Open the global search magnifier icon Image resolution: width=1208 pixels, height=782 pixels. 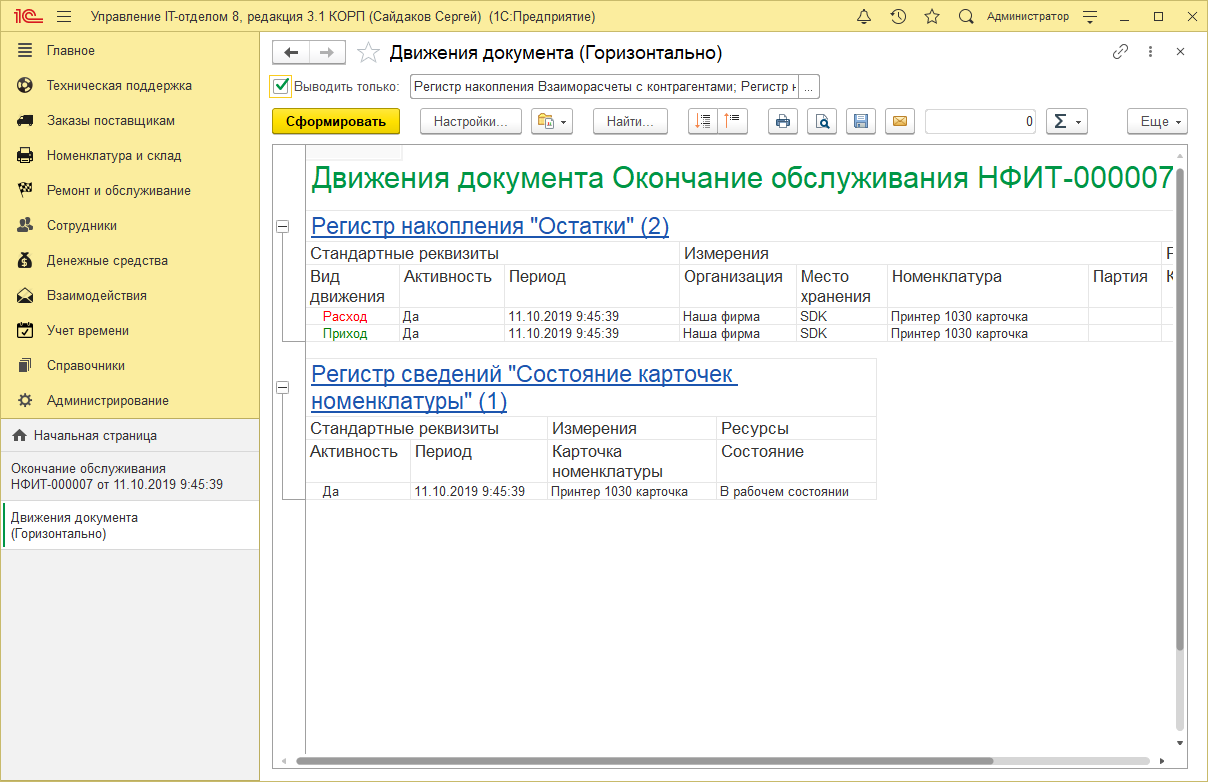coord(965,16)
